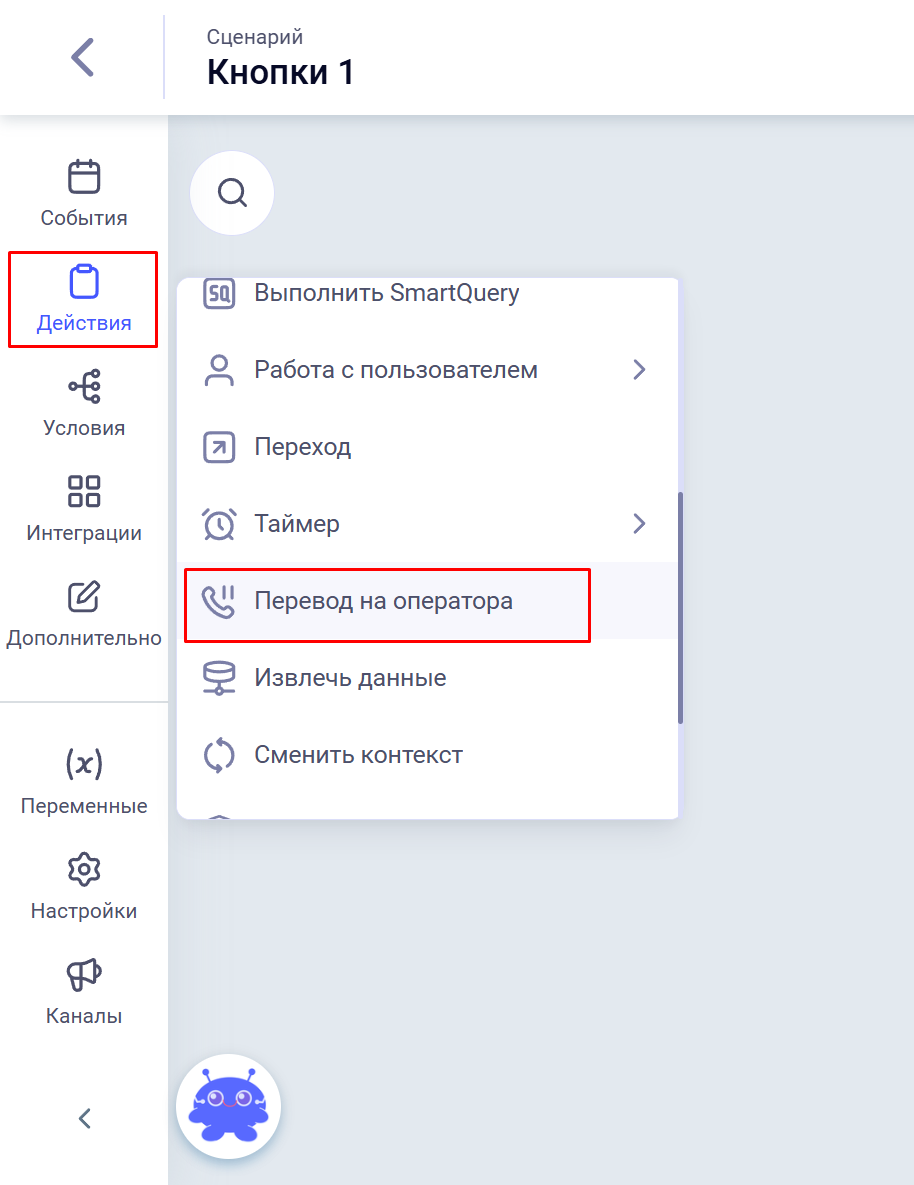Select Сменить контекст action
The height and width of the screenshot is (1185, 914).
tap(358, 755)
